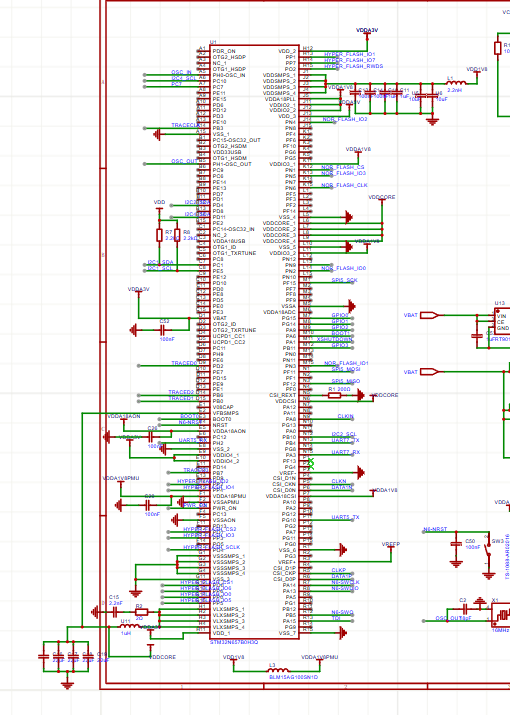Select the upper VBAT port flag
The image size is (510, 715).
pyautogui.click(x=431, y=315)
